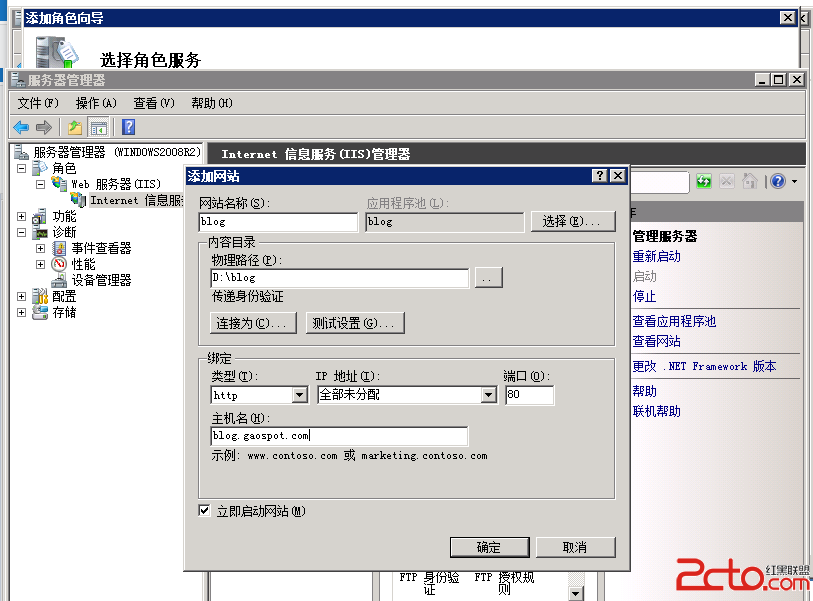Collapse the Diagnostics (诊断) node

pyautogui.click(x=21, y=232)
